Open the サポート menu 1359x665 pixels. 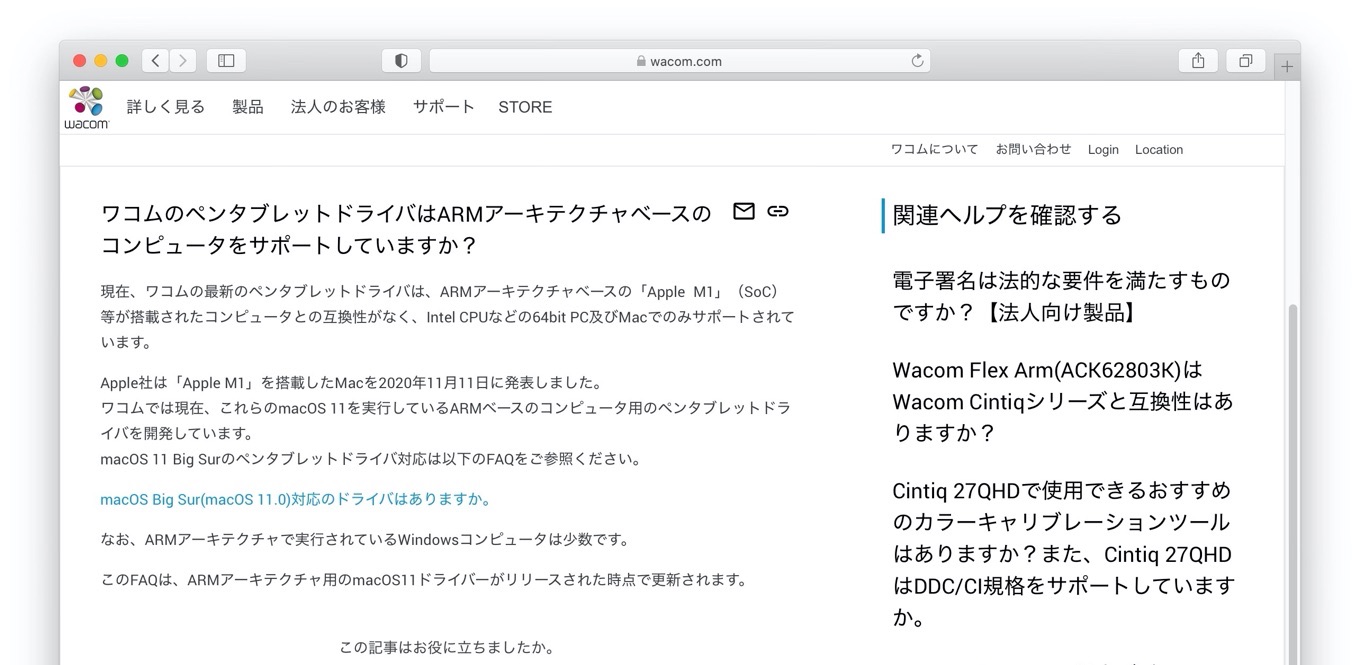443,107
